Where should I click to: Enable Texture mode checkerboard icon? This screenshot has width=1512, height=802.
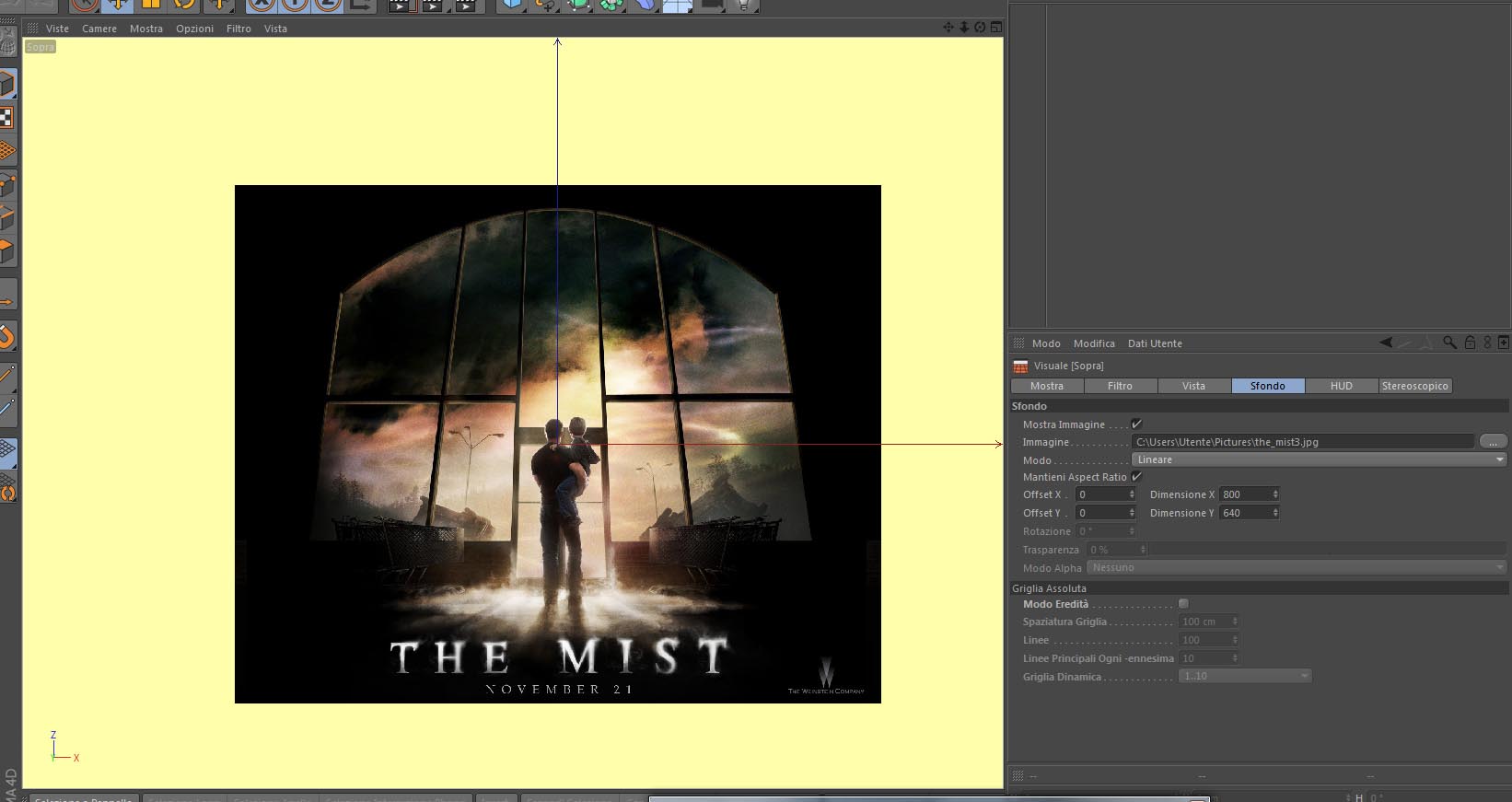(7, 118)
